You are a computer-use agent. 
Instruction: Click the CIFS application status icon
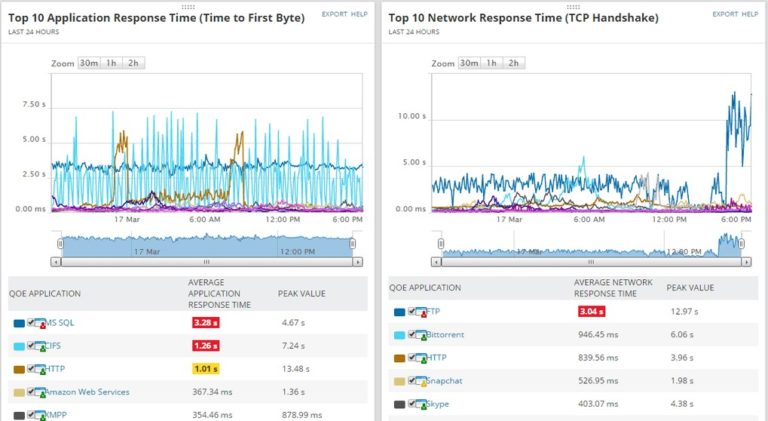(x=40, y=346)
